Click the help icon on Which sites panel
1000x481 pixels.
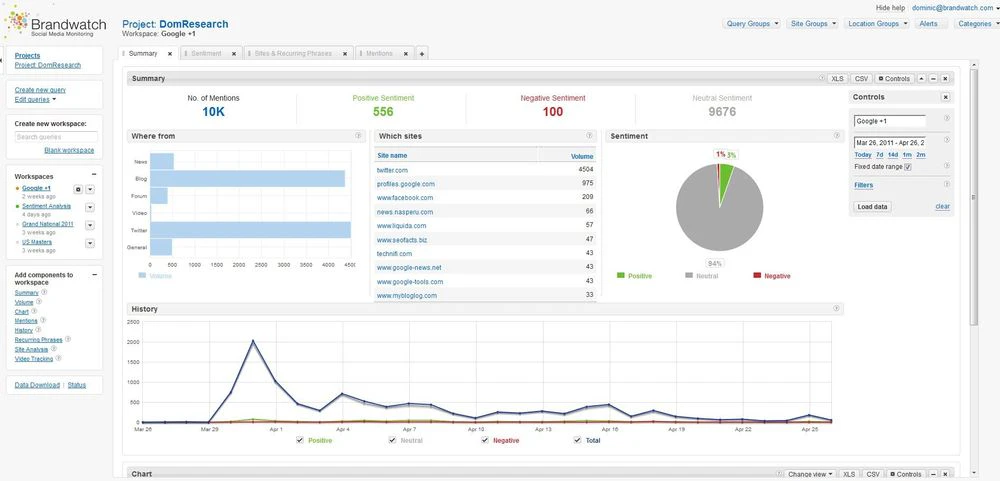[590, 136]
